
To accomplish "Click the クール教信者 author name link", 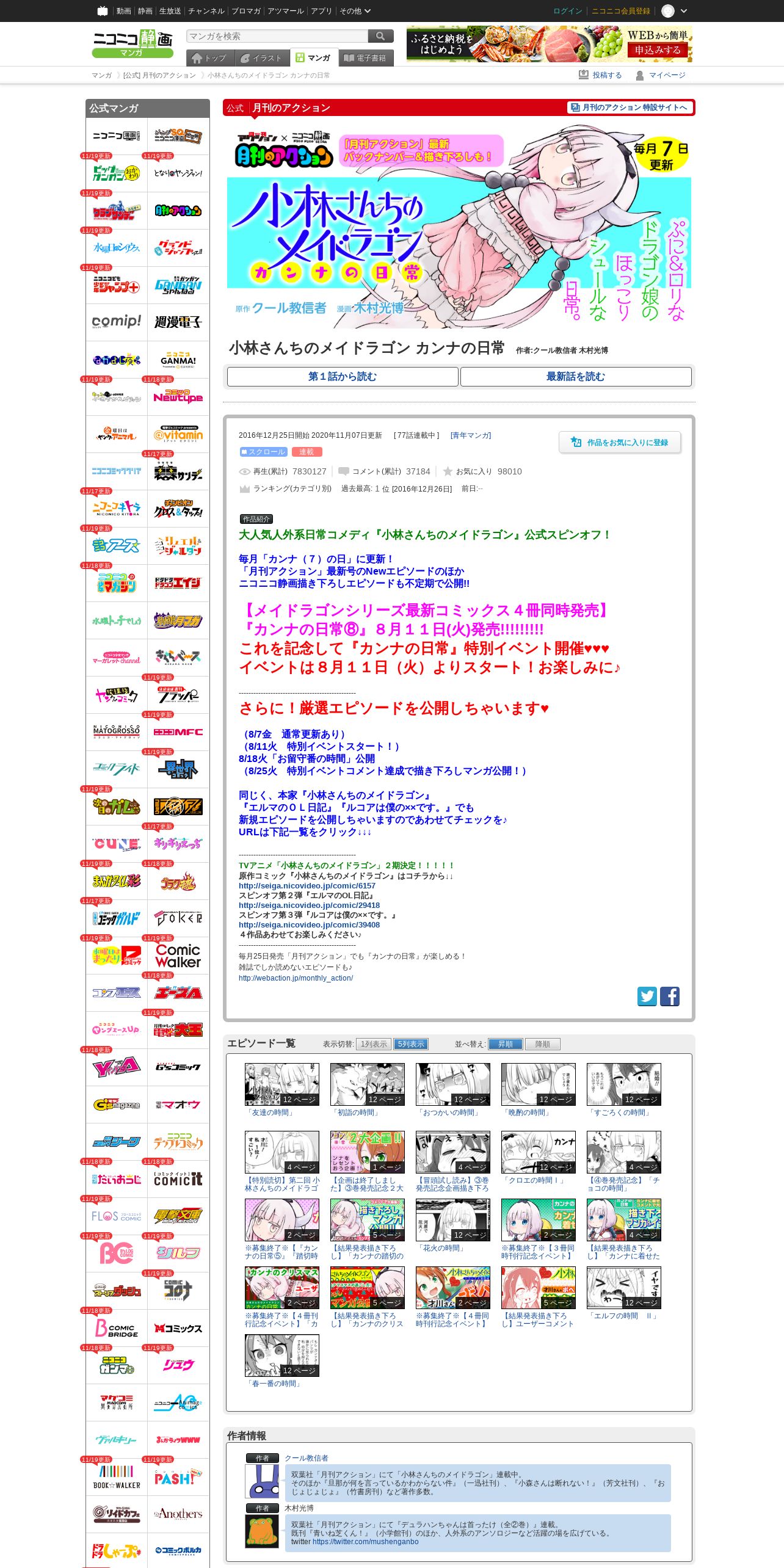I will click(x=307, y=1457).
